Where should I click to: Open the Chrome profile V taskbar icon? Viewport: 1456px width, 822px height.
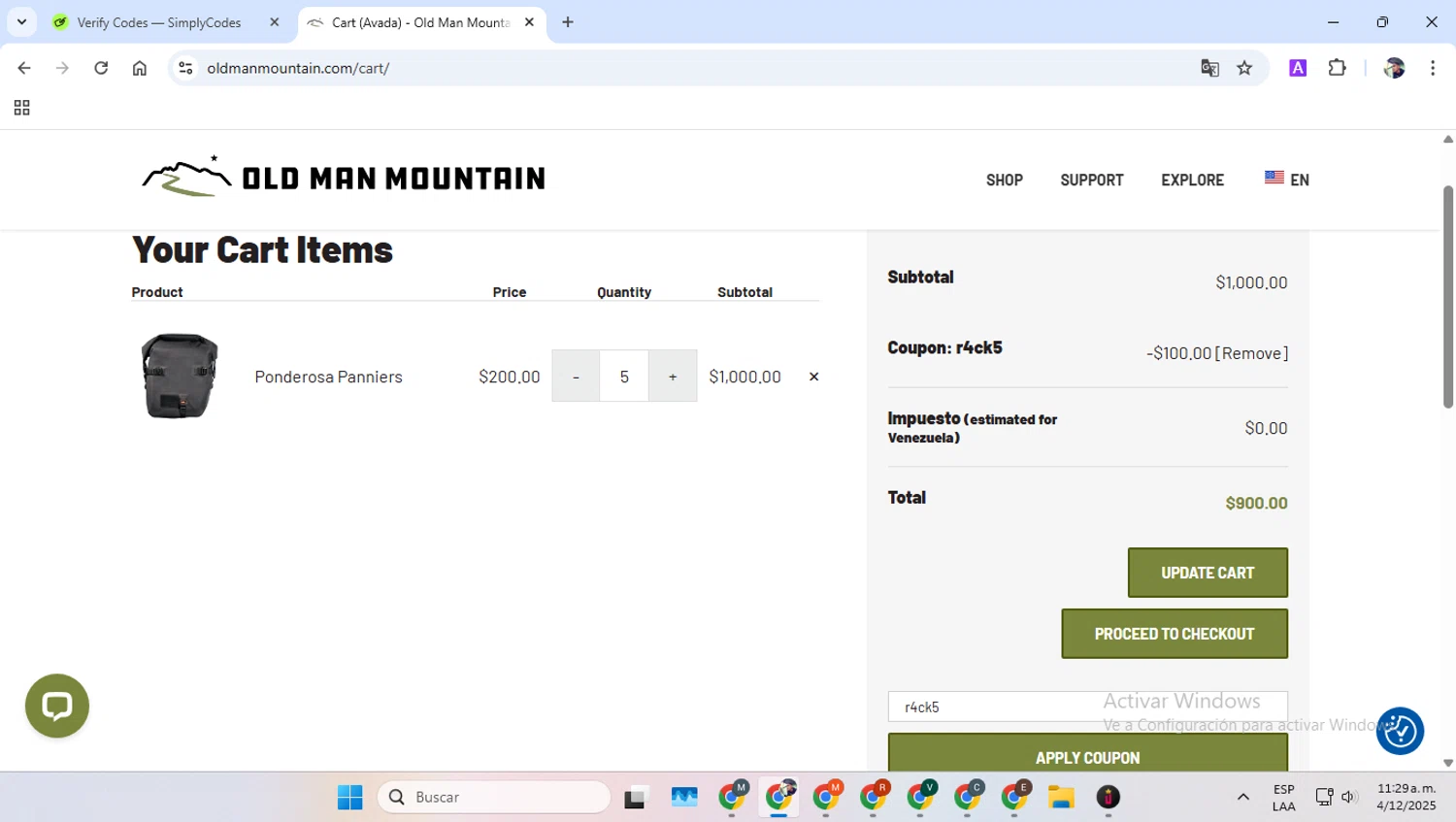point(920,797)
